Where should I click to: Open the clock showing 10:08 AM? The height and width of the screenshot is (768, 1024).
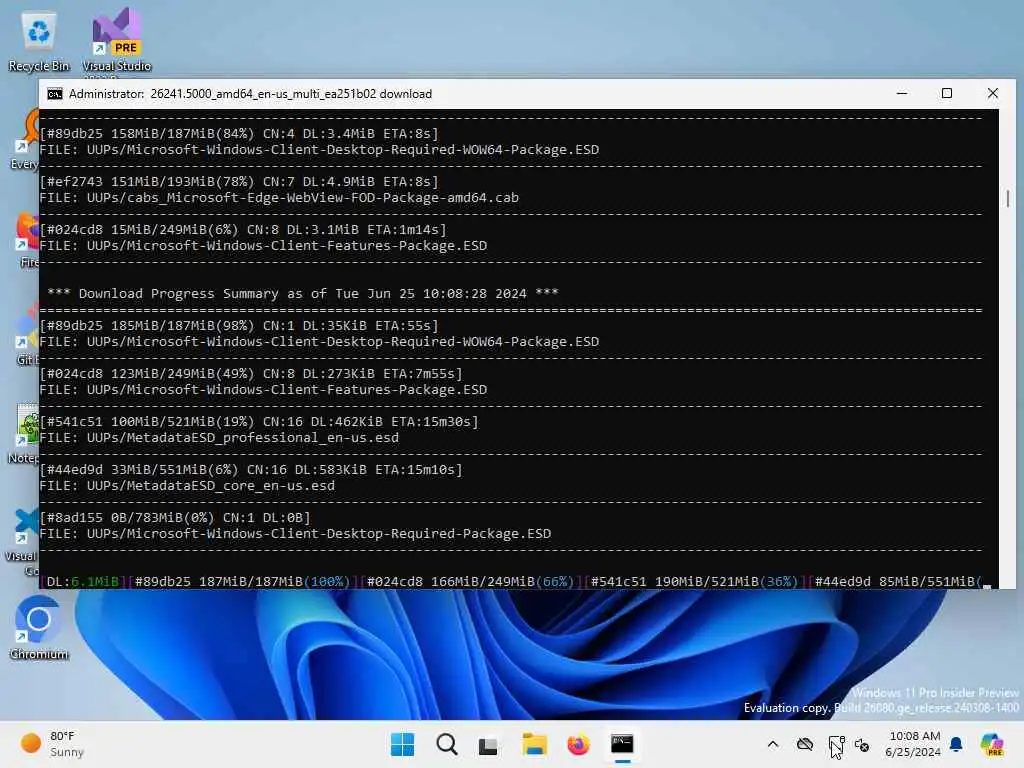pos(913,744)
